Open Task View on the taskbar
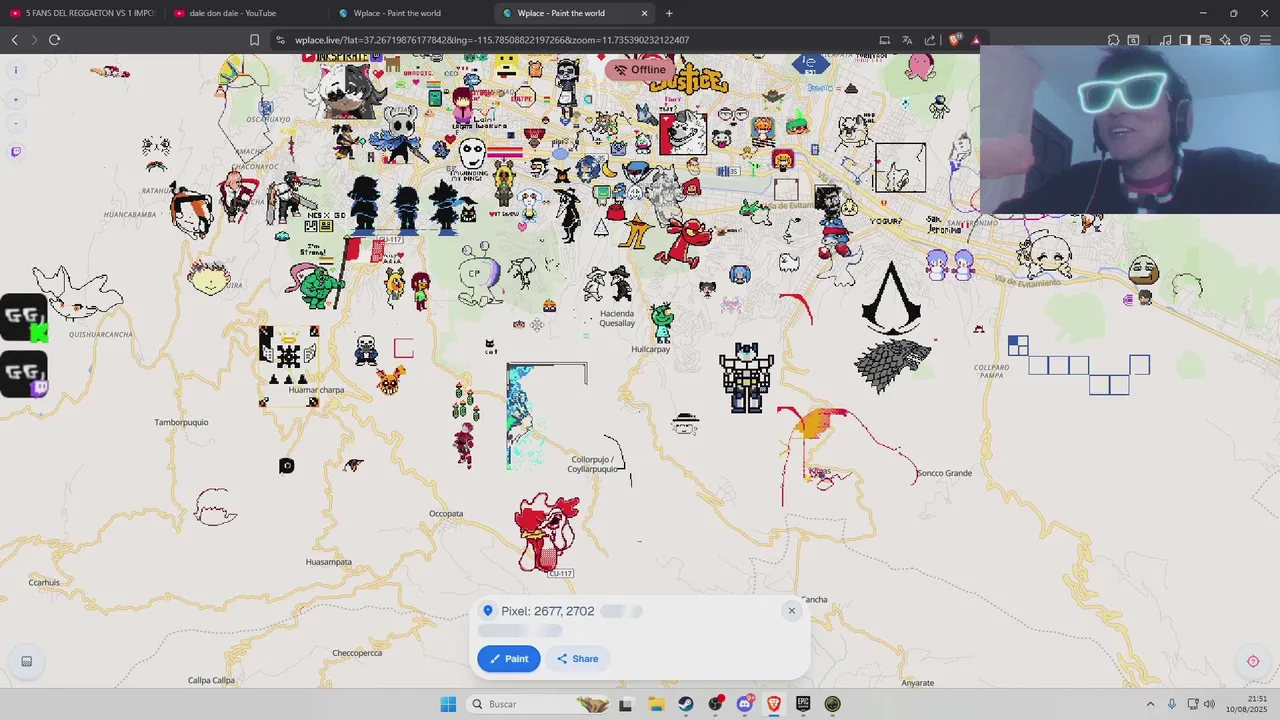This screenshot has height=720, width=1280. click(x=625, y=704)
